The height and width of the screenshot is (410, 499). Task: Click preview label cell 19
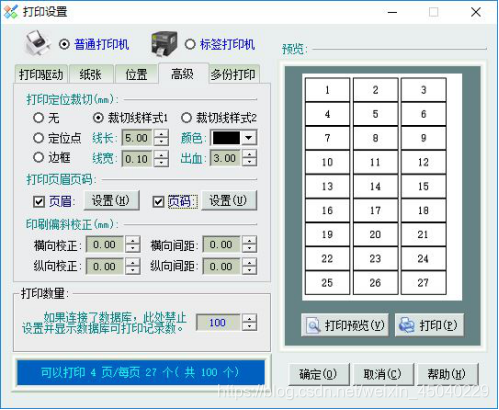click(327, 234)
